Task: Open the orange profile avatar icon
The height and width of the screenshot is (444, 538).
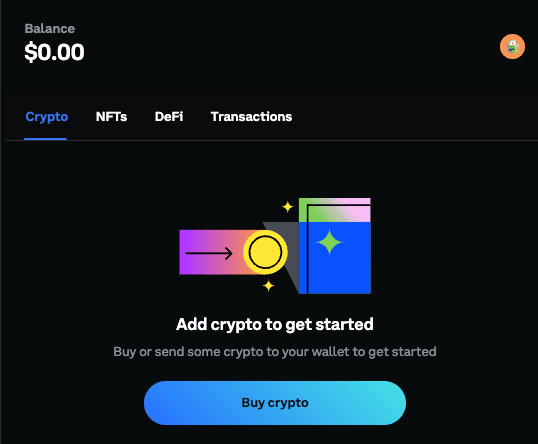Action: pyautogui.click(x=512, y=46)
